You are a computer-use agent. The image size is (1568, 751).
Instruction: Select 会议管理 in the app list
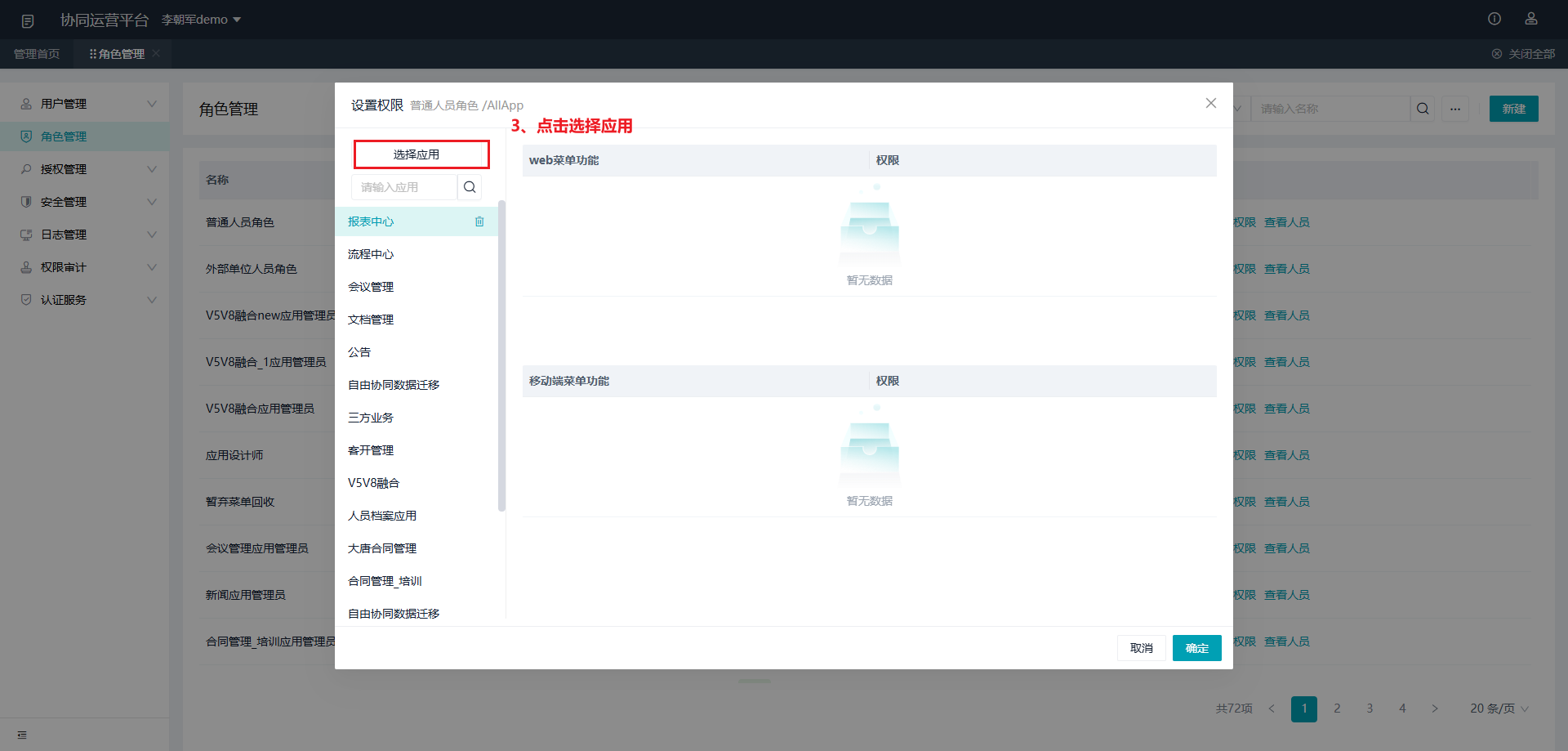coord(416,287)
